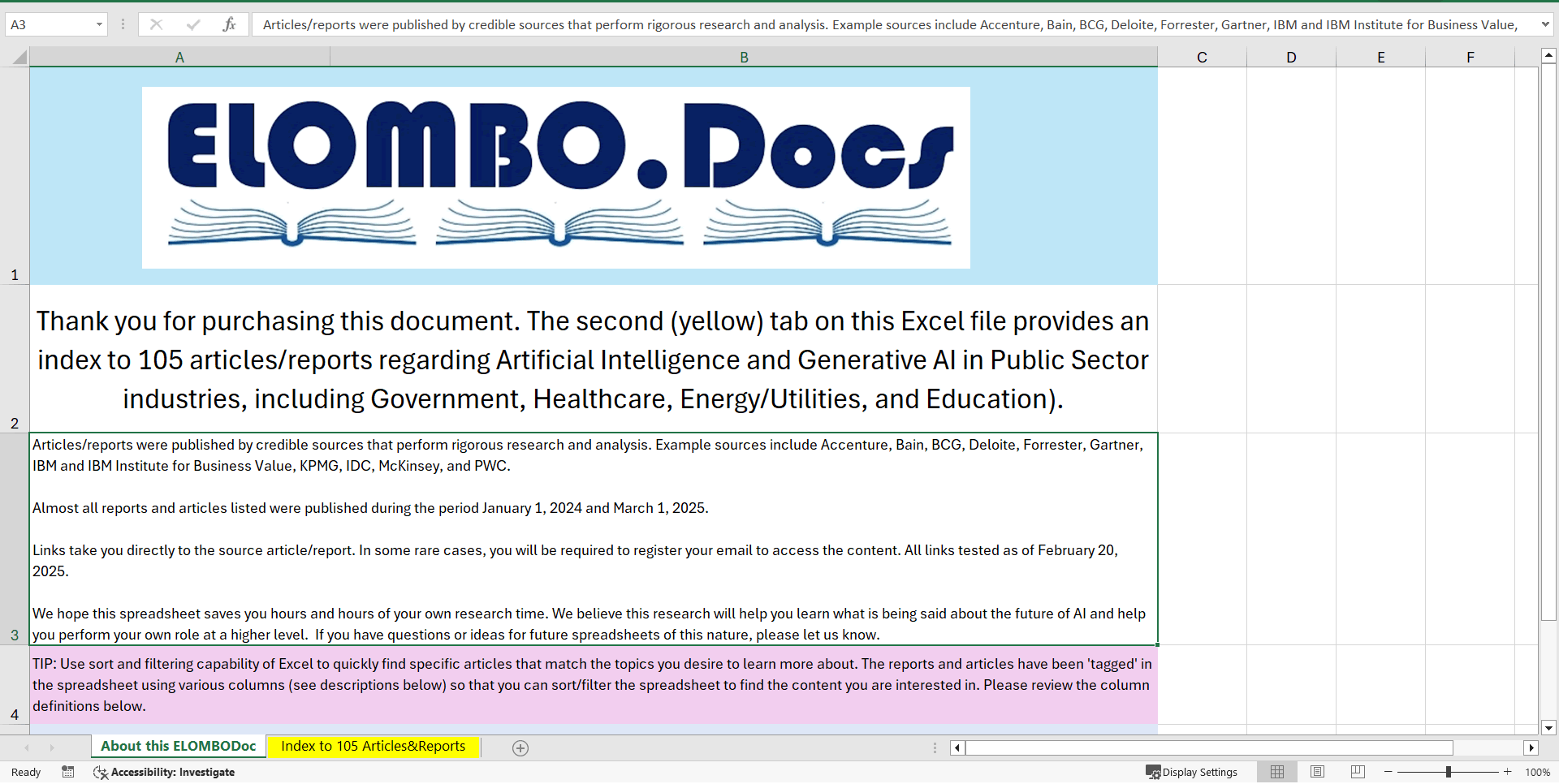Switch to Page Break Preview icon

(1358, 772)
